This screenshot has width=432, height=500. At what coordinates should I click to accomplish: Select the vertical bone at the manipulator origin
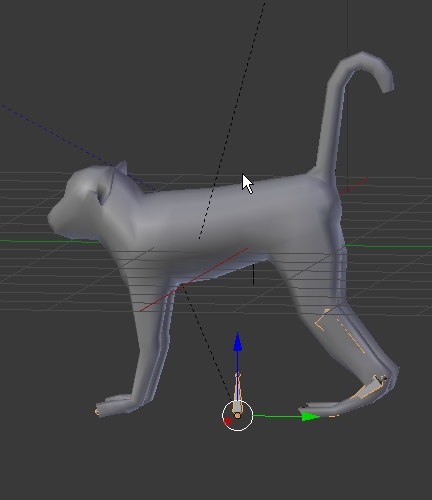click(x=237, y=395)
